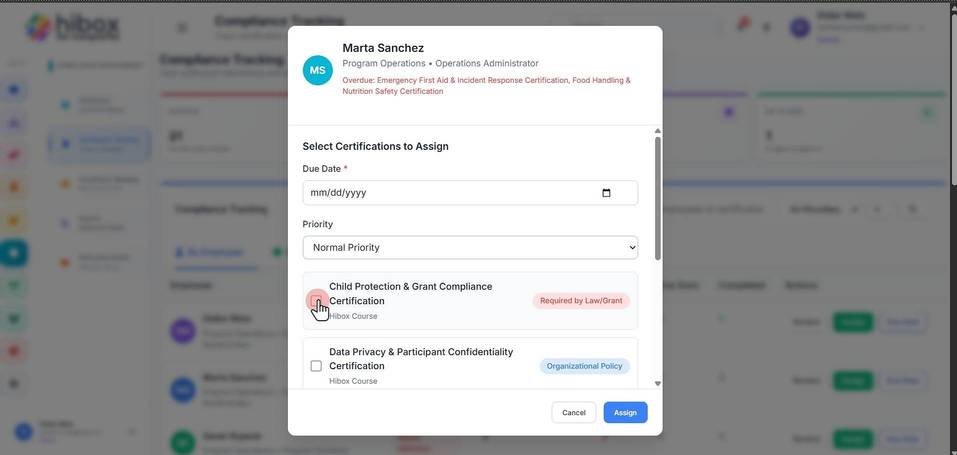Click the Organizational Policy badge

[x=584, y=366]
